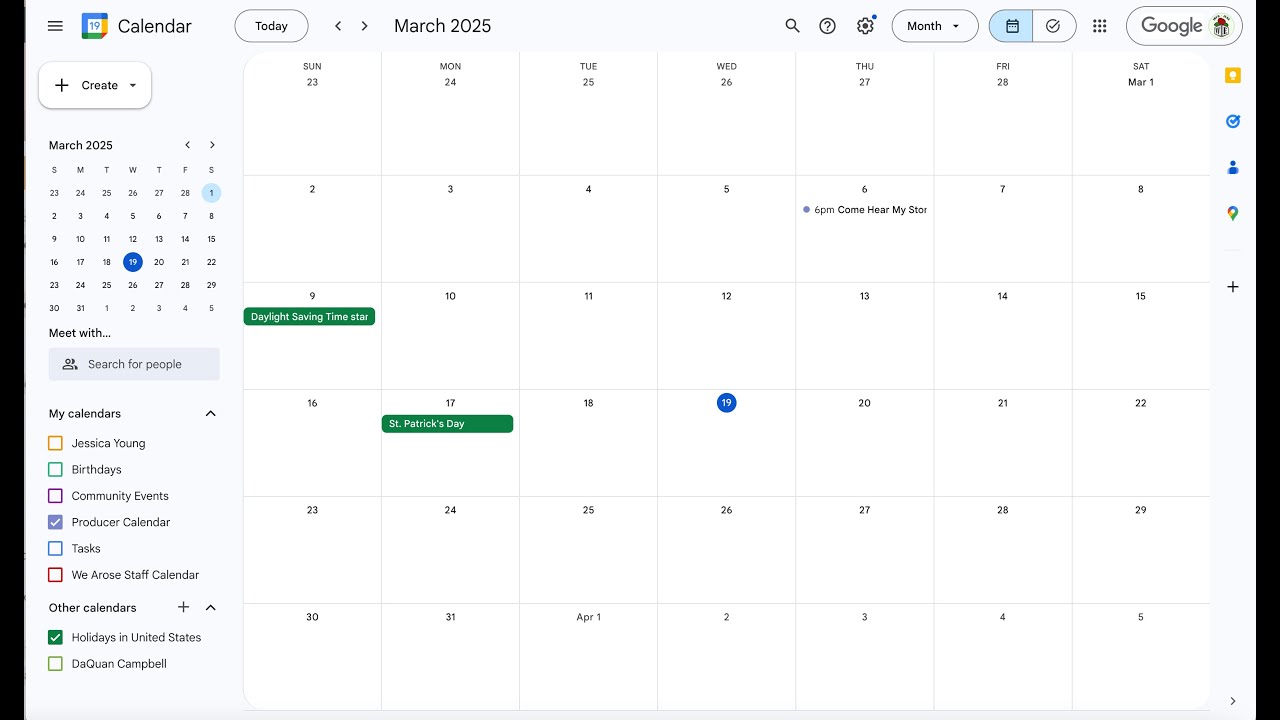Open the Create dropdown
This screenshot has width=1280, height=720.
[95, 85]
